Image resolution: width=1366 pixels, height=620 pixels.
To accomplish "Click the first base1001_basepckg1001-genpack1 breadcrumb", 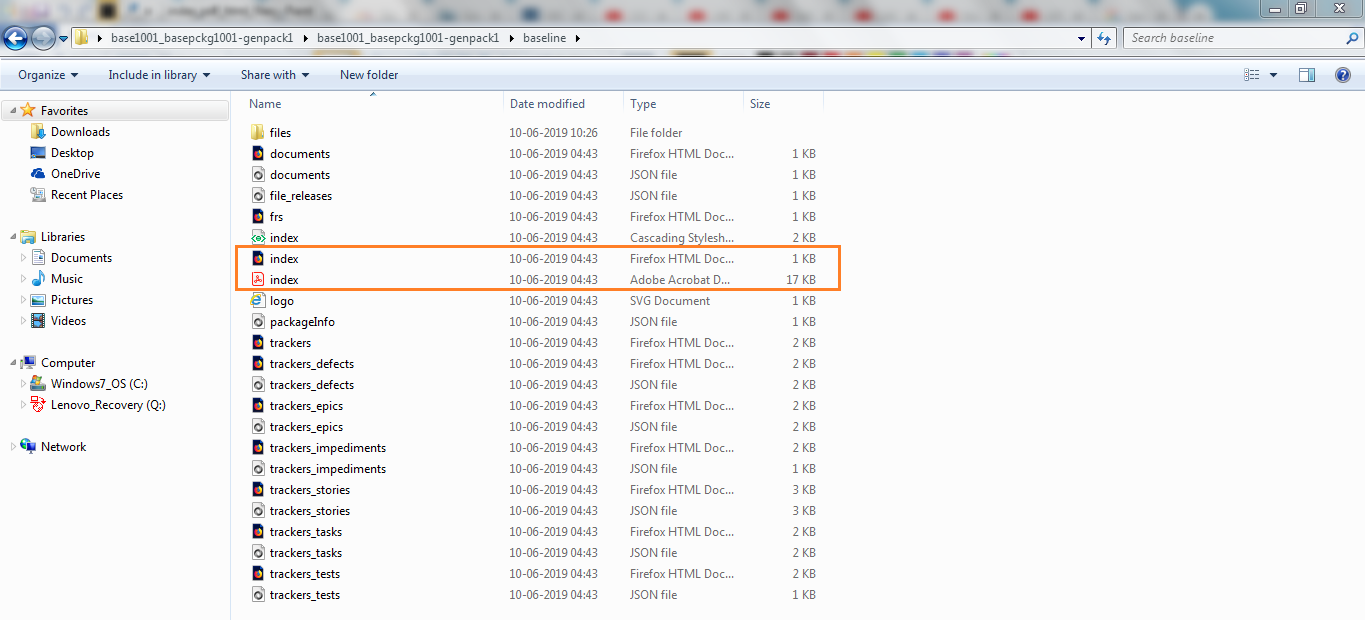I will (203, 38).
